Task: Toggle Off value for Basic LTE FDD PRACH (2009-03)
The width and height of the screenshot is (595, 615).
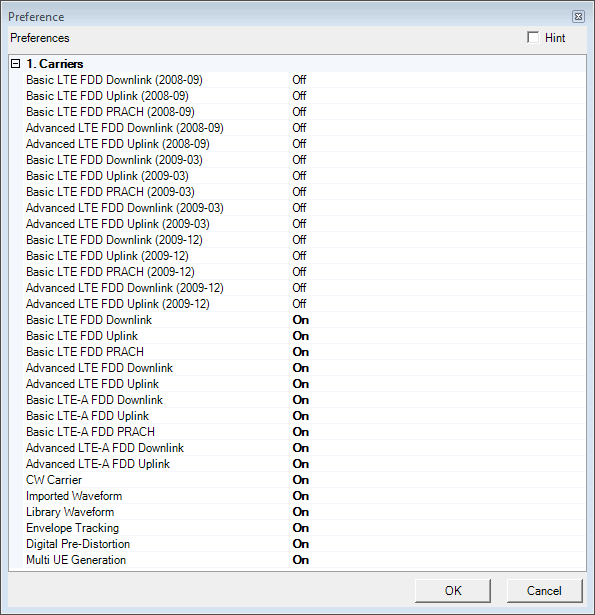Action: pos(299,192)
